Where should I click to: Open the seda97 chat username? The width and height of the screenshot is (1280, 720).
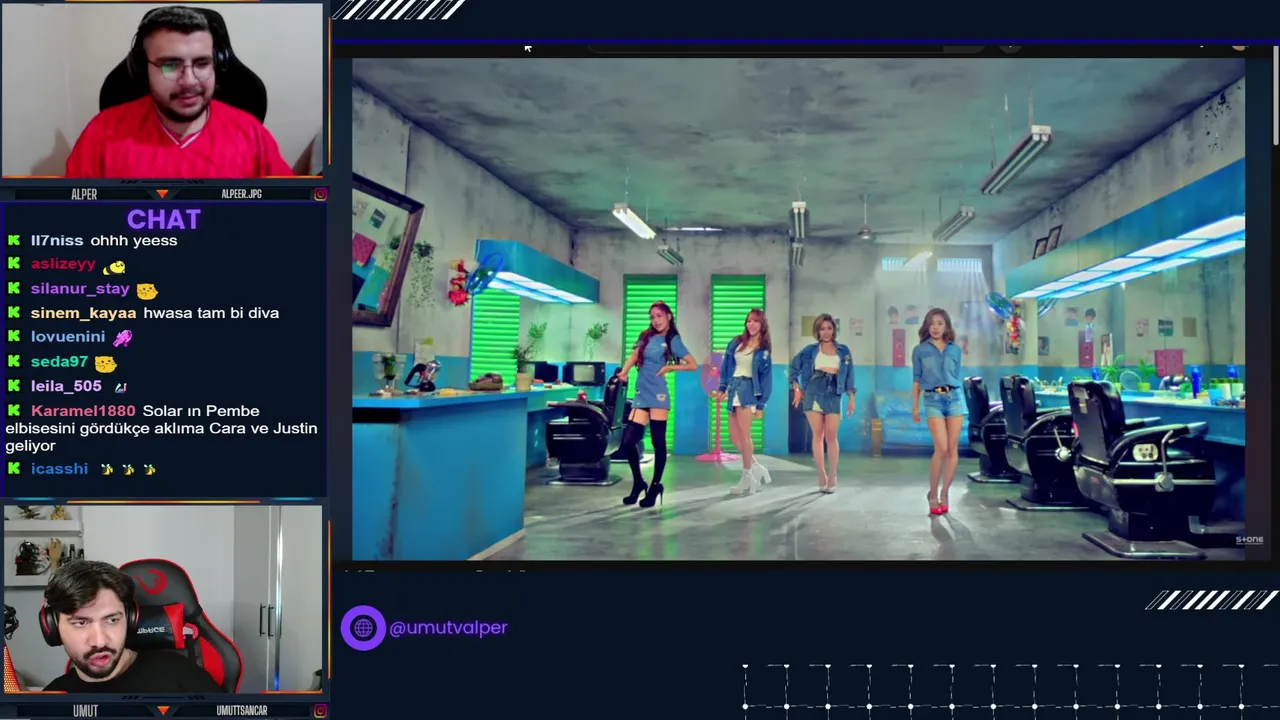click(x=59, y=362)
